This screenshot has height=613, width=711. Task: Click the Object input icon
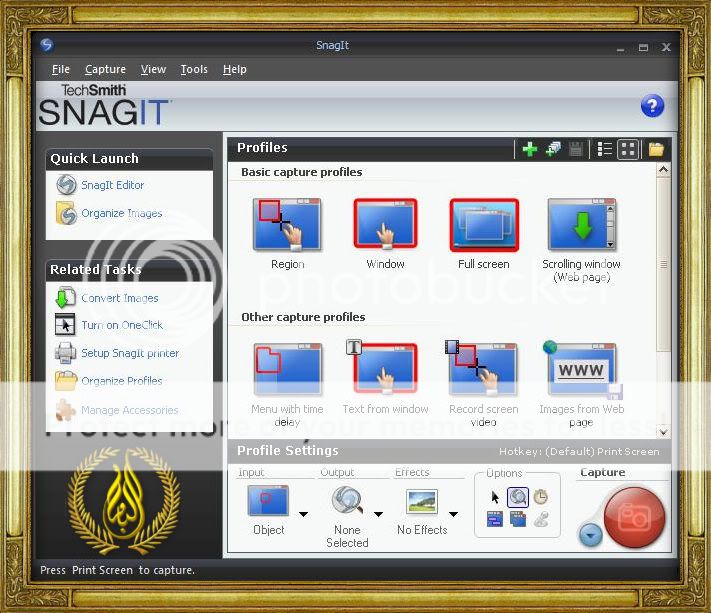pyautogui.click(x=268, y=501)
